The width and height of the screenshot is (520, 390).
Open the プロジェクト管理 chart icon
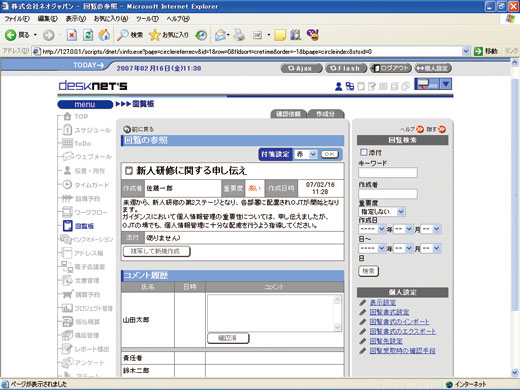[68, 308]
